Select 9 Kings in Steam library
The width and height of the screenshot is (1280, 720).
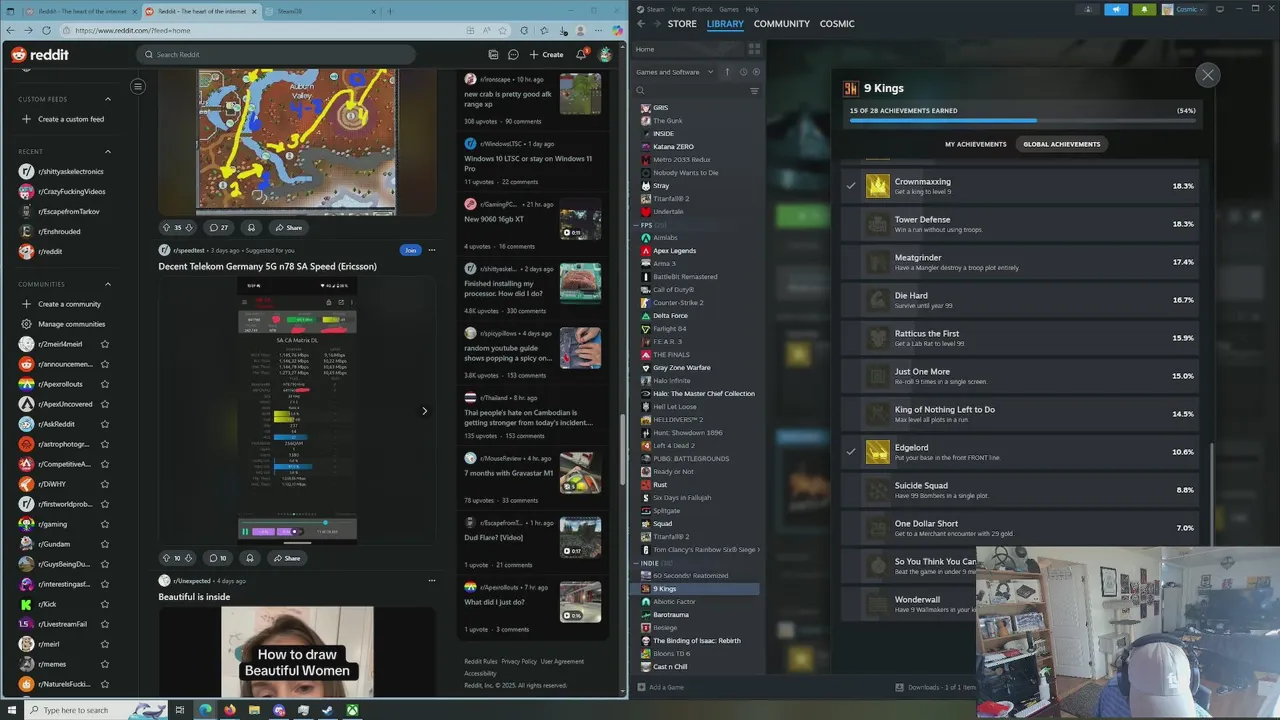[698, 589]
